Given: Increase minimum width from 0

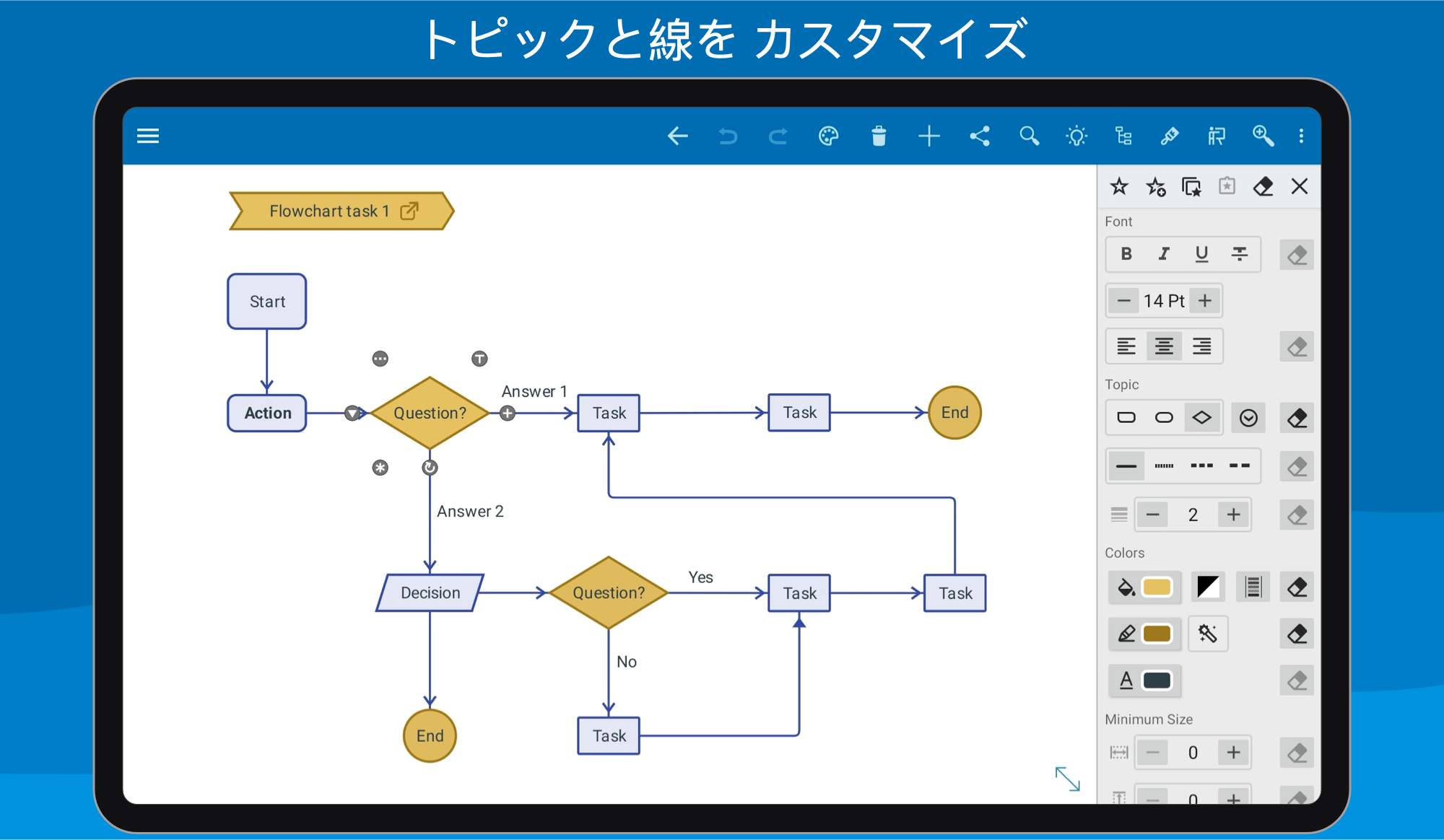Looking at the screenshot, I should tap(1233, 753).
